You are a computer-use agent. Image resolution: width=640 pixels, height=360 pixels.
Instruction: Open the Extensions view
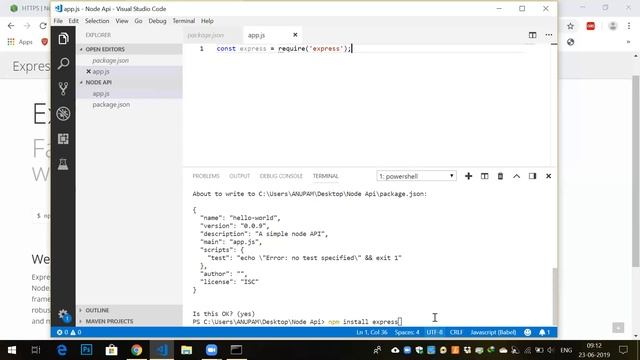click(x=63, y=139)
